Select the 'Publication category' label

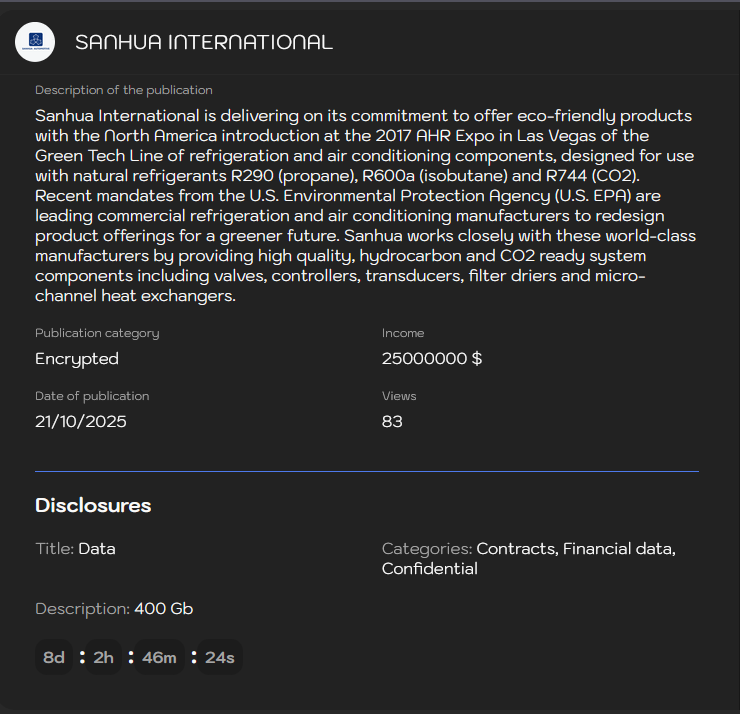(97, 333)
